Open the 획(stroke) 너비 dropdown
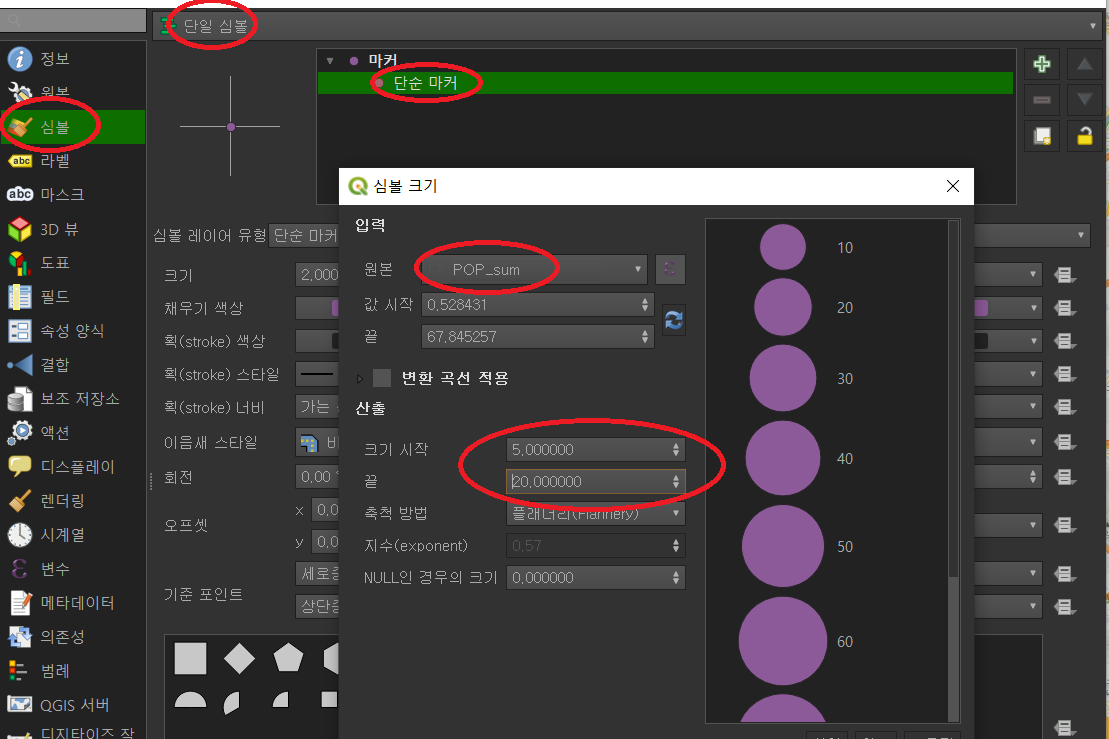 317,407
